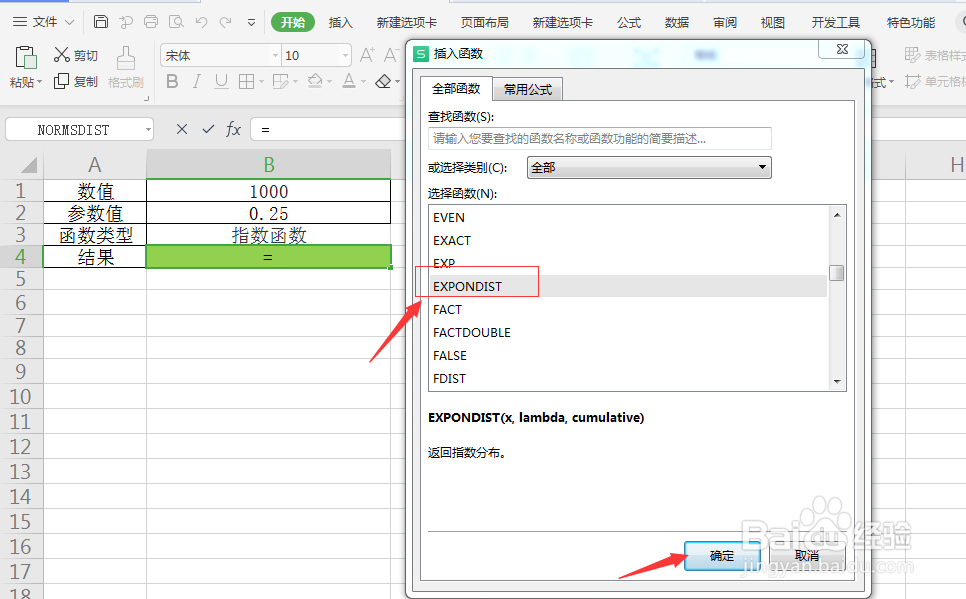Open the fill color dropdown arrow
This screenshot has width=966, height=599.
(x=330, y=82)
